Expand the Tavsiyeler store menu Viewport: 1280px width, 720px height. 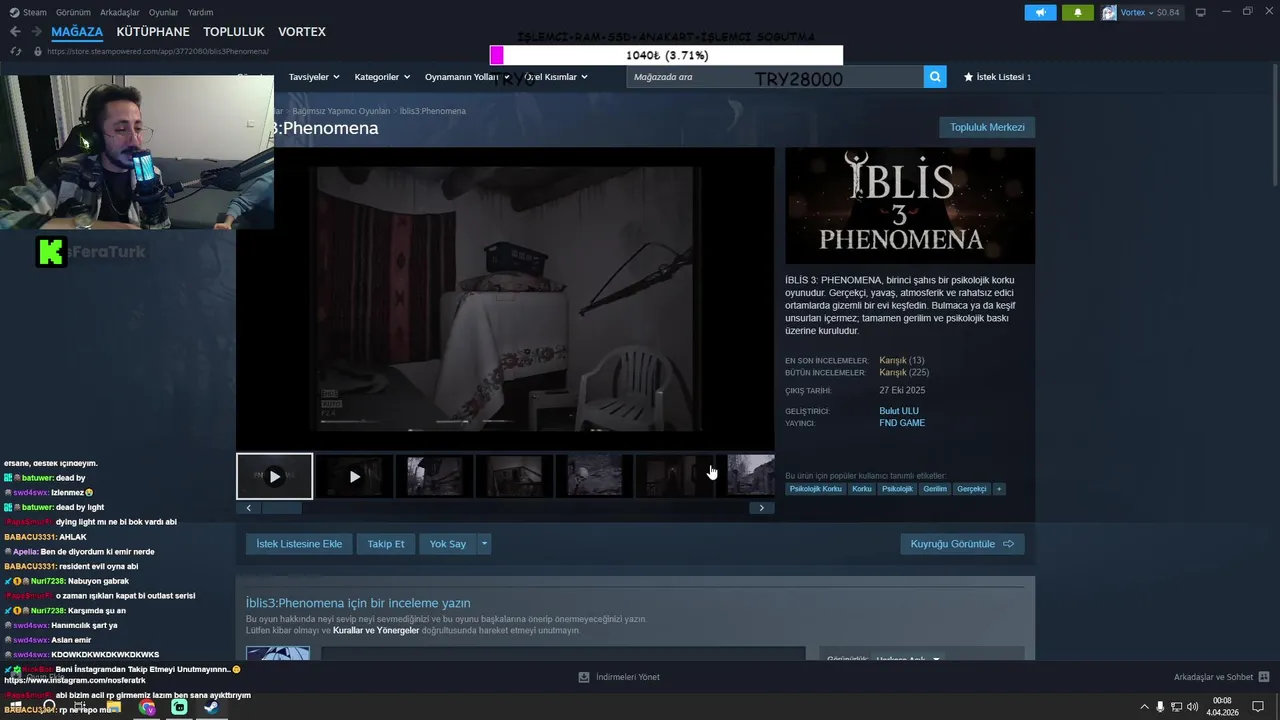pyautogui.click(x=314, y=77)
